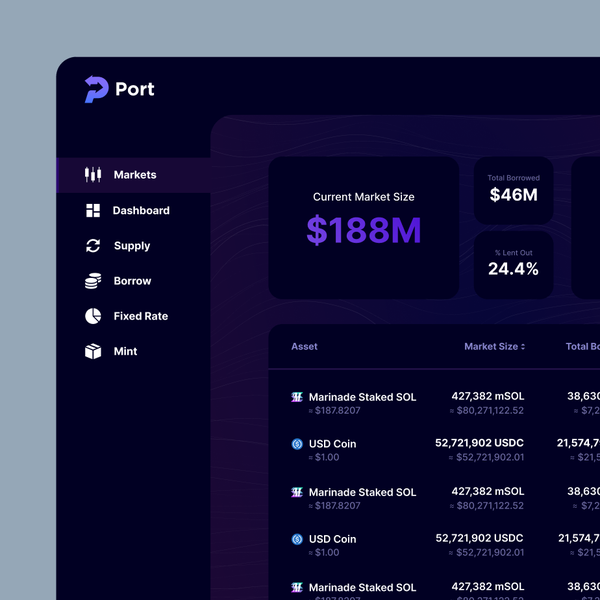Screen dimensions: 600x600
Task: Click the Fixed Rate pie-chart icon
Action: (93, 316)
